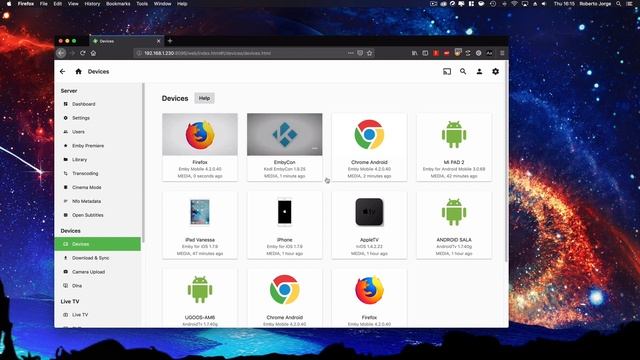This screenshot has width=640, height=360.
Task: Open the iPad Vanessa device card
Action: [200, 225]
